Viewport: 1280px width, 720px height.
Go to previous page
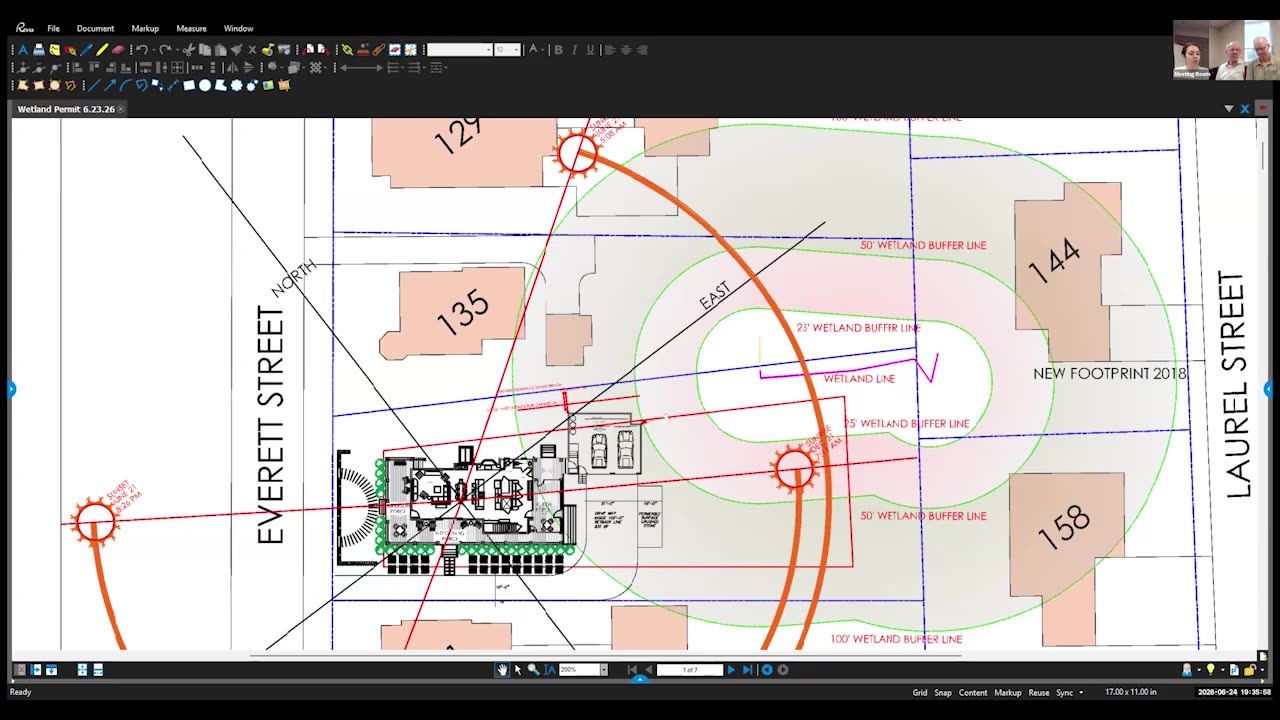coord(649,670)
